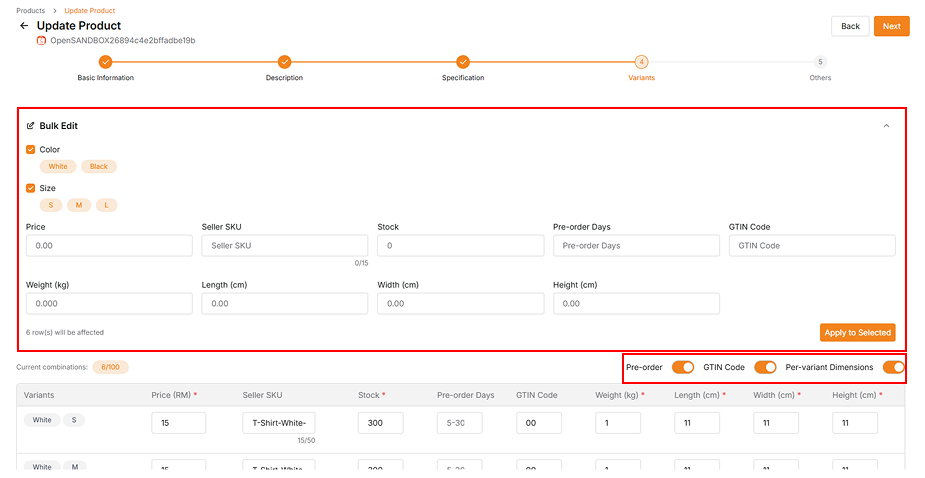Edit Seller SKU for White S row
The height and width of the screenshot is (478, 925).
(x=278, y=423)
